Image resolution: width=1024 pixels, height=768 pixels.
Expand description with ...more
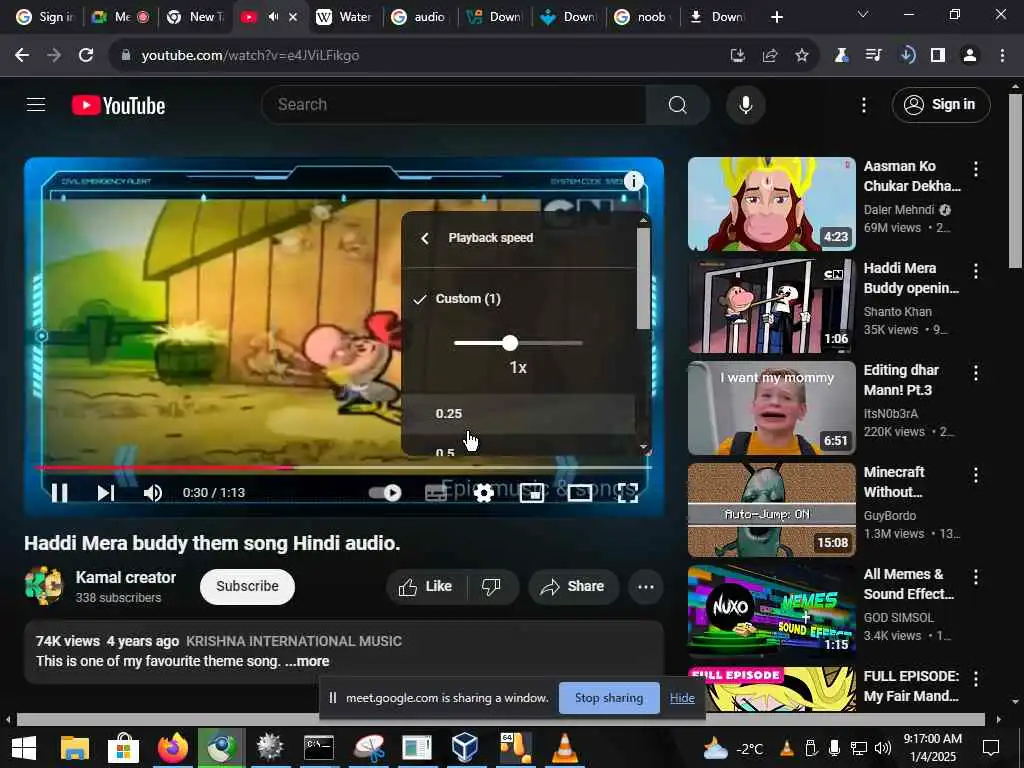tap(307, 661)
